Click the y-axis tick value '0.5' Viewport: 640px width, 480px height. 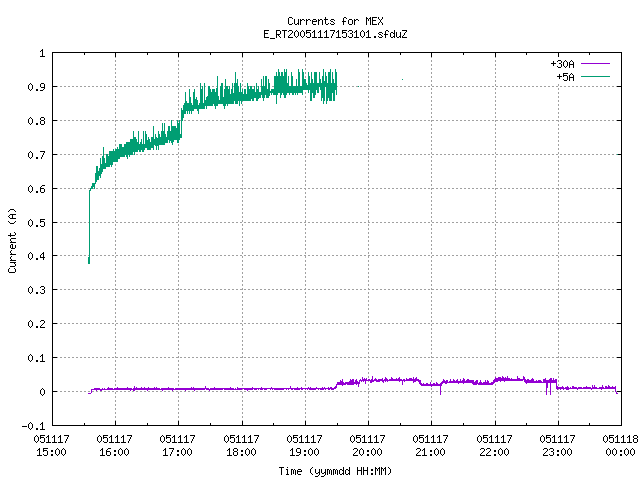(x=37, y=222)
